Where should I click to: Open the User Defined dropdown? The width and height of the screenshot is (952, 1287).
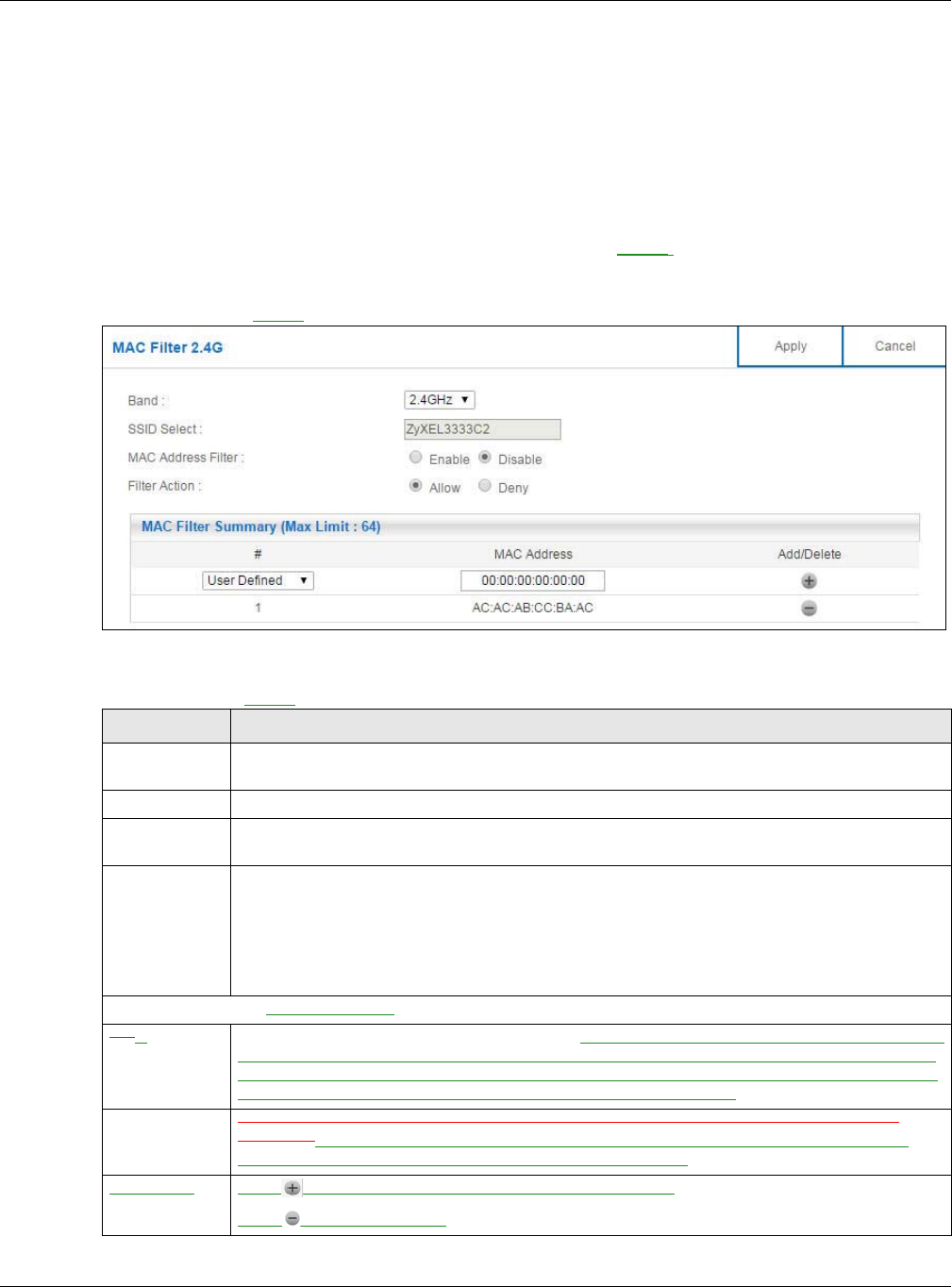point(258,580)
